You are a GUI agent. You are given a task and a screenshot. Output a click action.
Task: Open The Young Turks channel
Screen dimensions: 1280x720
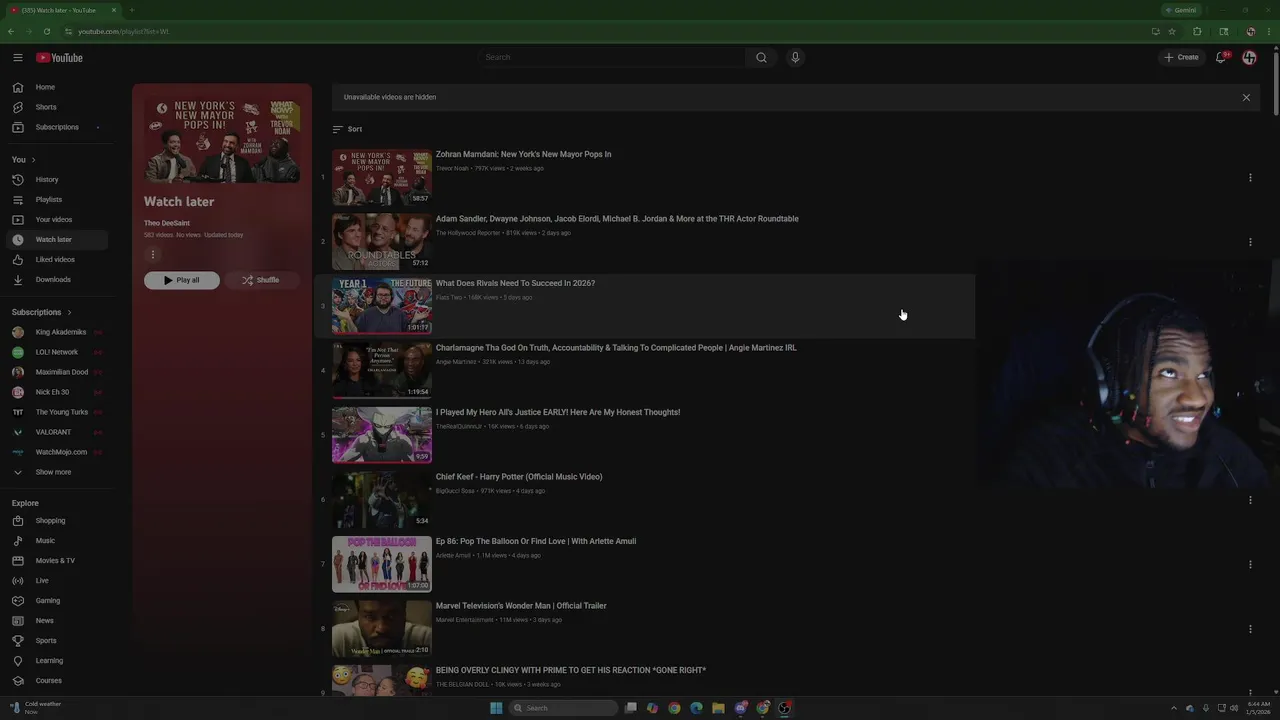click(x=61, y=412)
